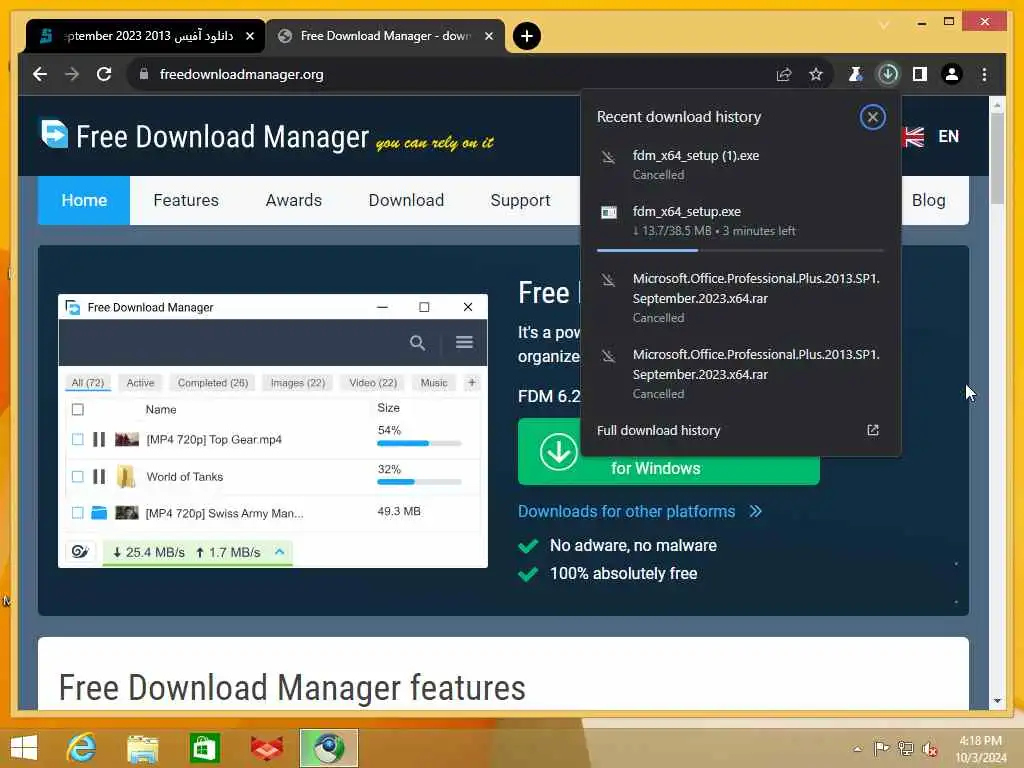
Task: Open new browser tab
Action: pos(526,36)
